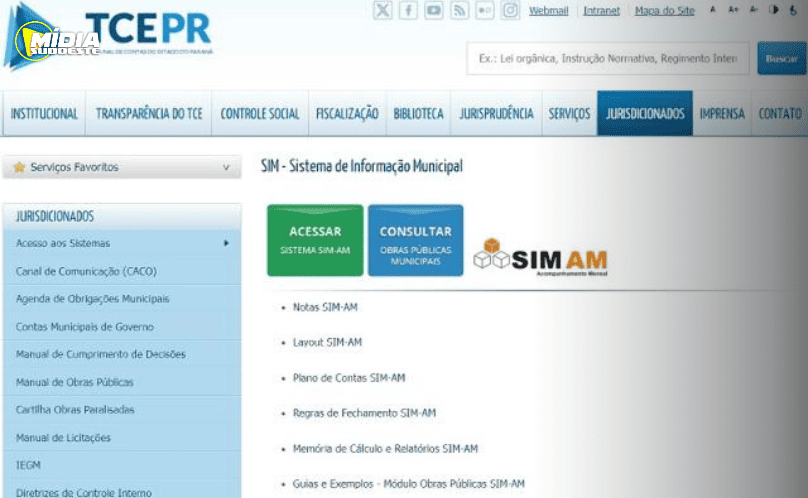This screenshot has width=808, height=498.
Task: Open the Serviços menu
Action: click(569, 113)
